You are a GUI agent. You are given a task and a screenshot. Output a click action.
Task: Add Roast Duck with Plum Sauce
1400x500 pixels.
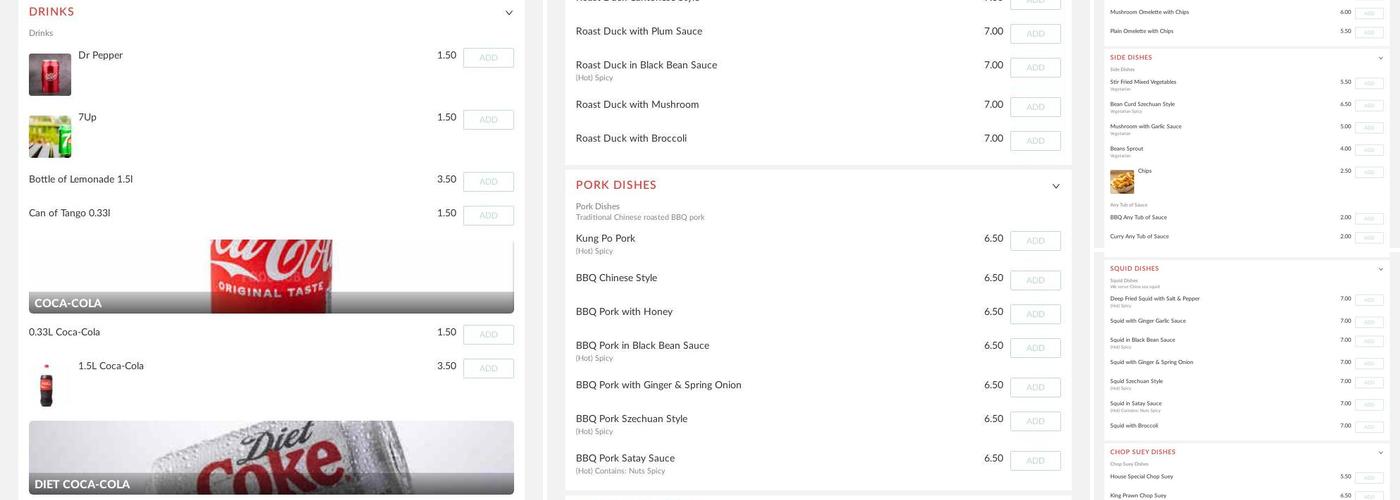tap(1035, 34)
